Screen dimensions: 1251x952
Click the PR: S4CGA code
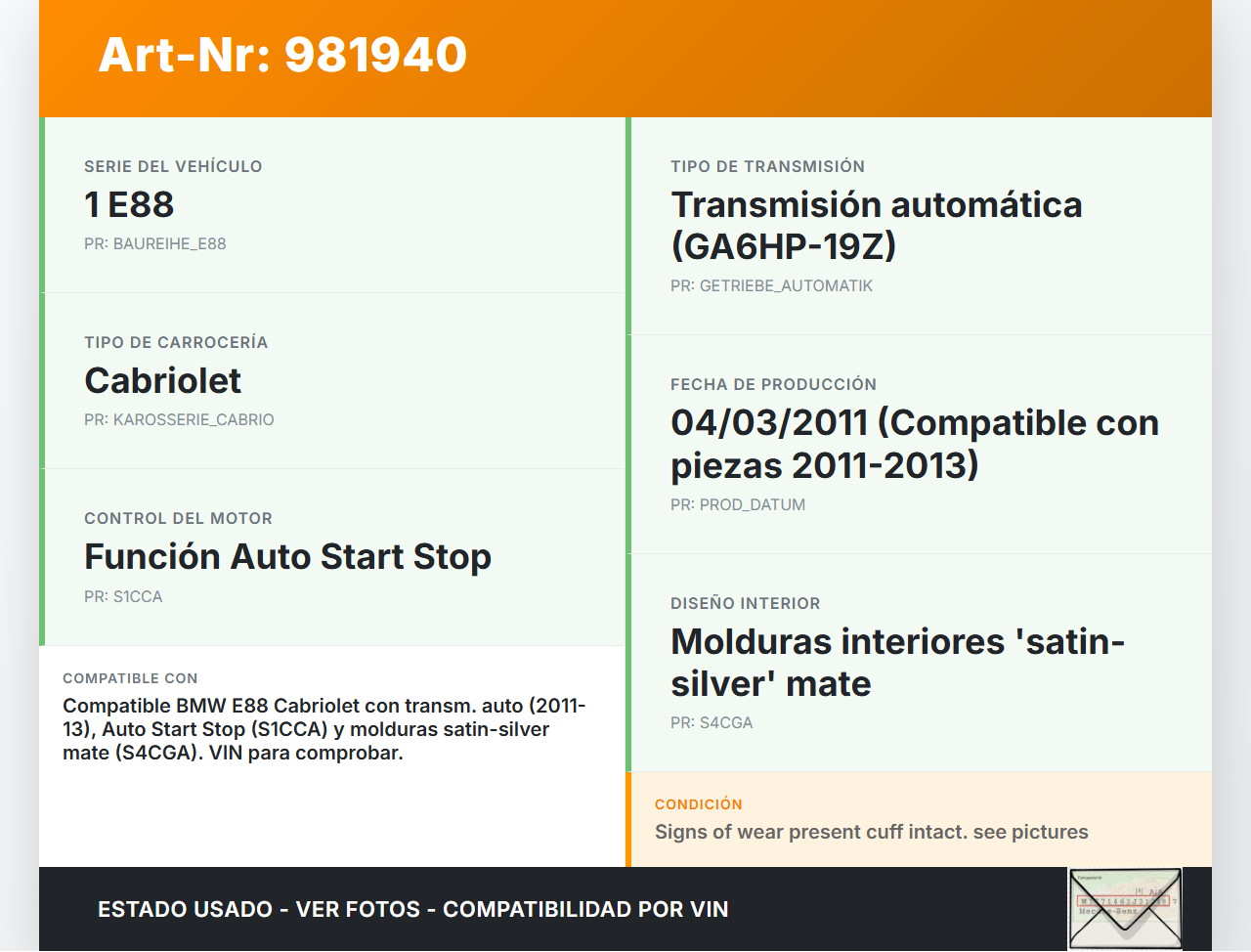click(712, 722)
